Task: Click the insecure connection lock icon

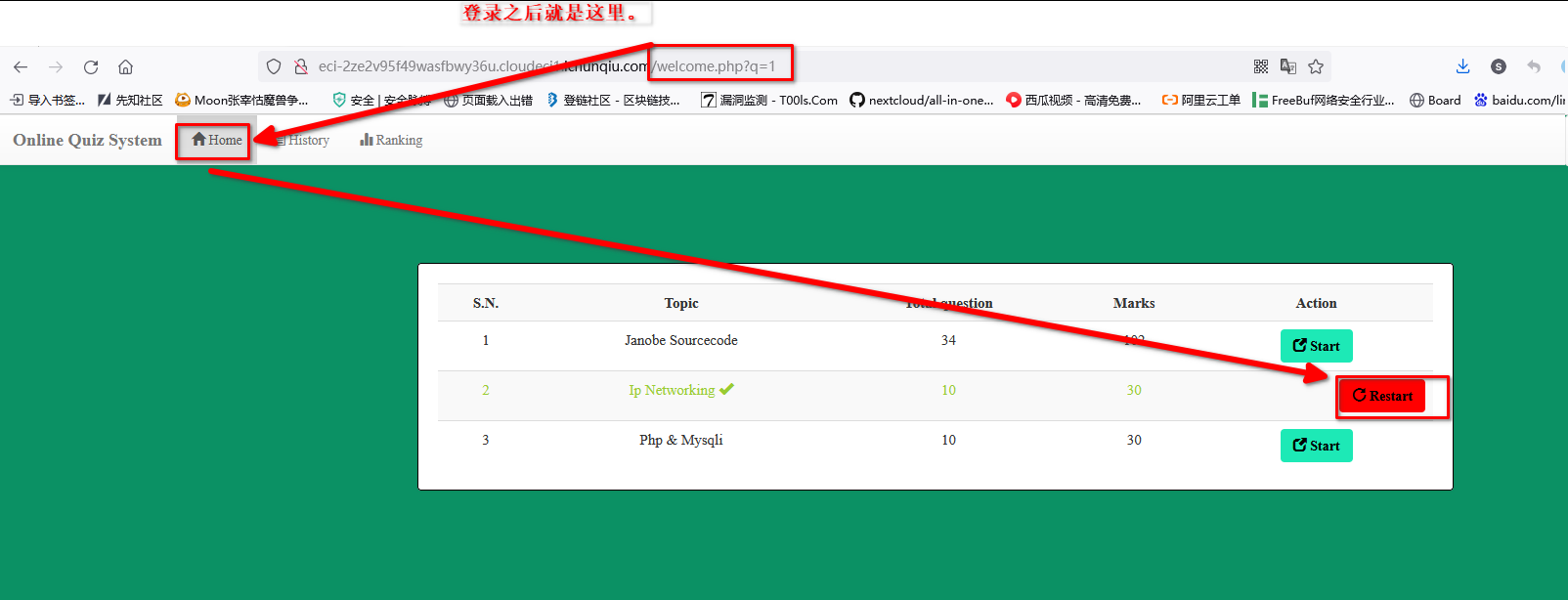Action: pos(301,66)
